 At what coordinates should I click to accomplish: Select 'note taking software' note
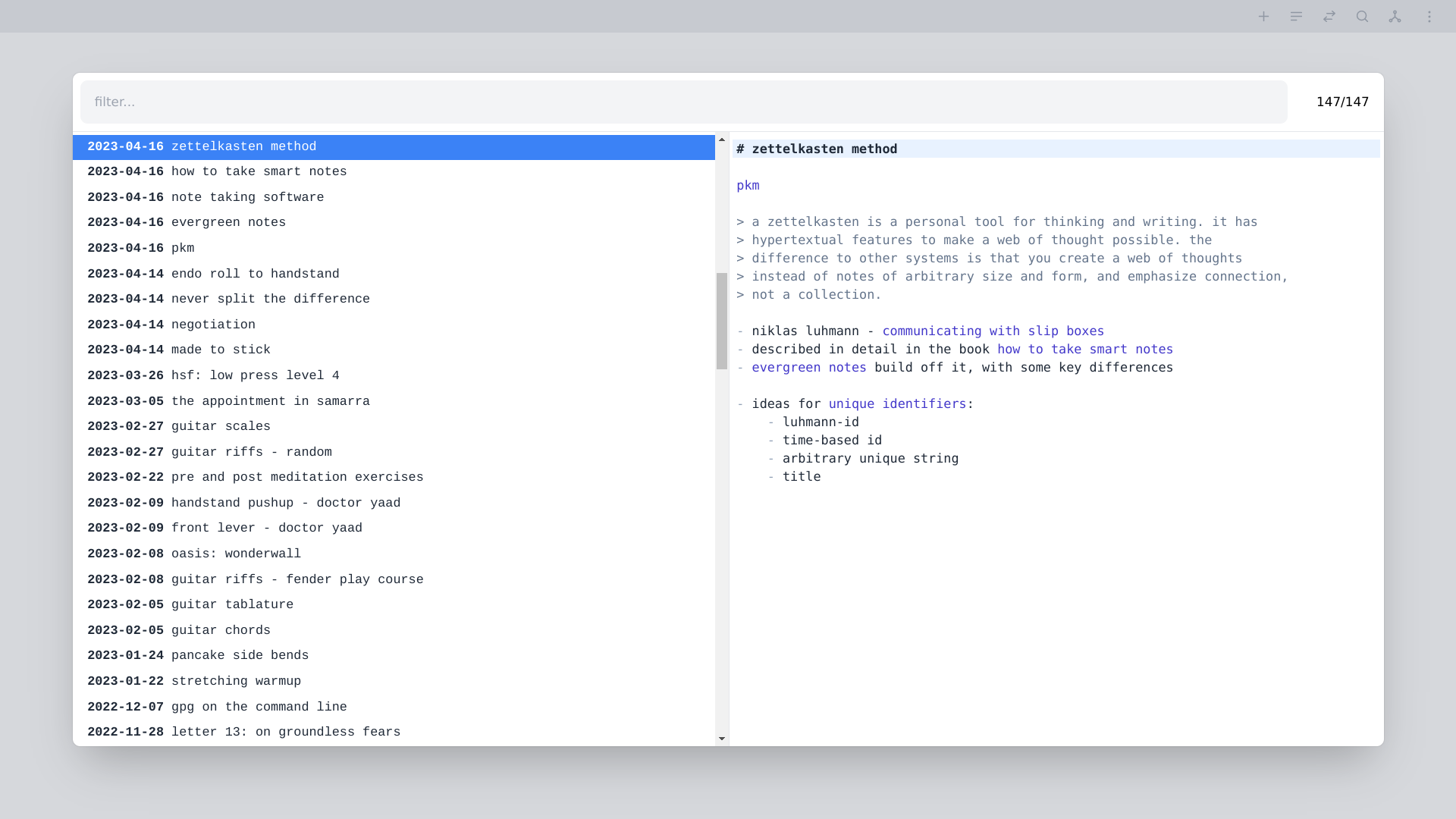[x=394, y=198]
